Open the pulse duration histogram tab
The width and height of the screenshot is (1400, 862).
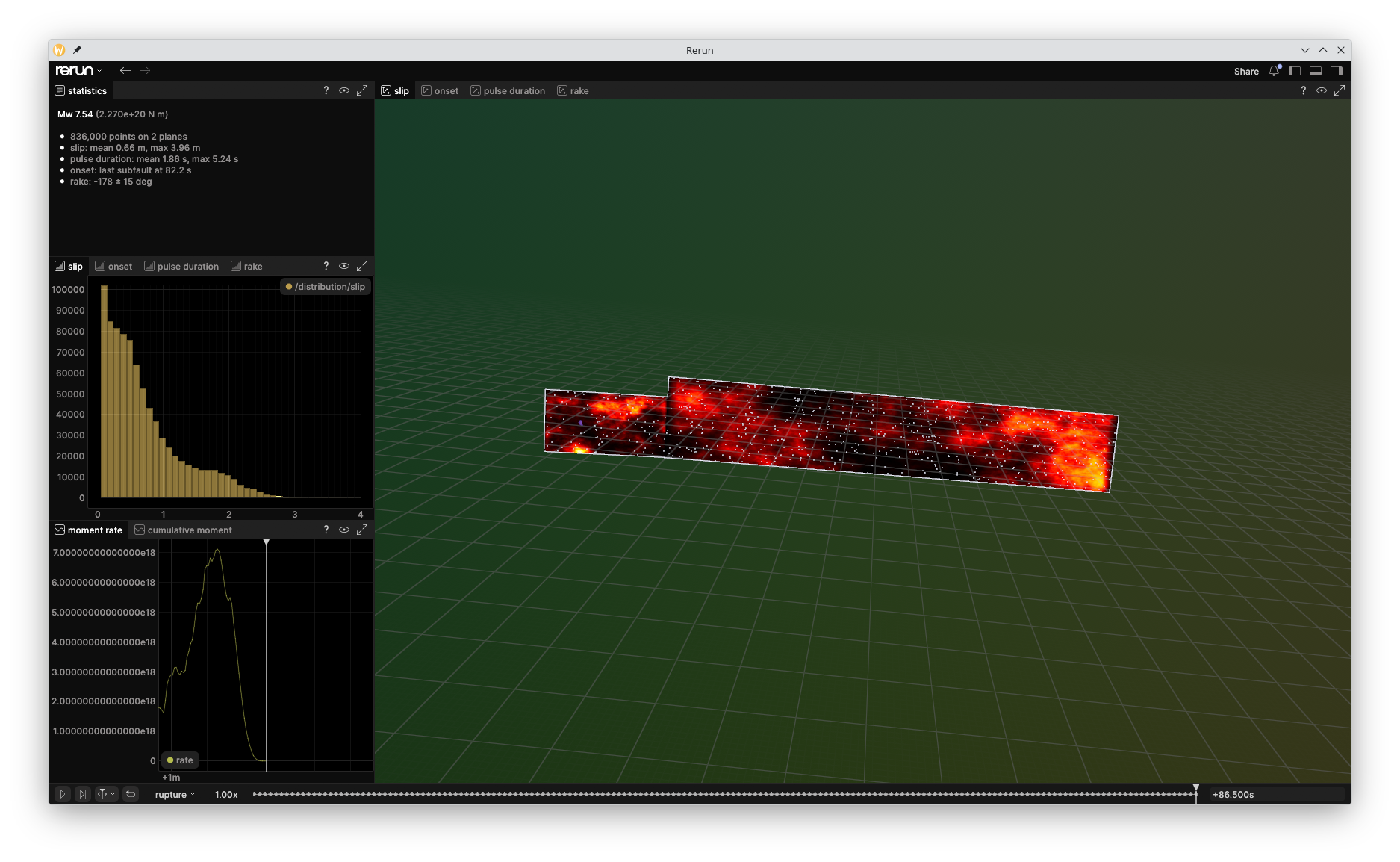pos(181,267)
